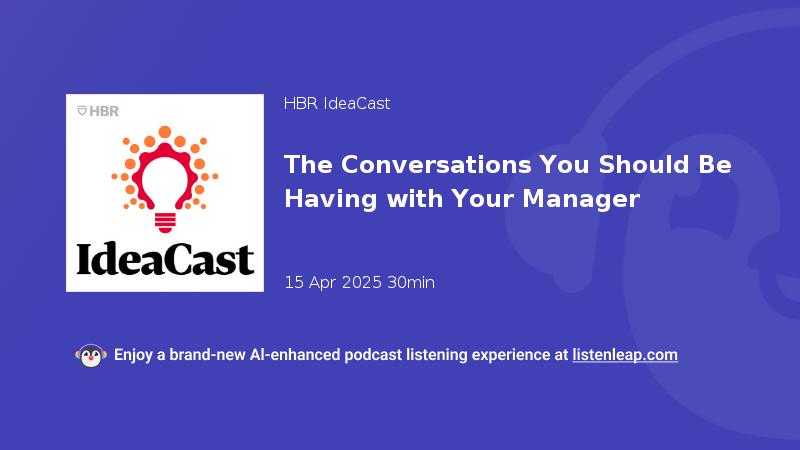Open the listenleap.com link

(625, 355)
